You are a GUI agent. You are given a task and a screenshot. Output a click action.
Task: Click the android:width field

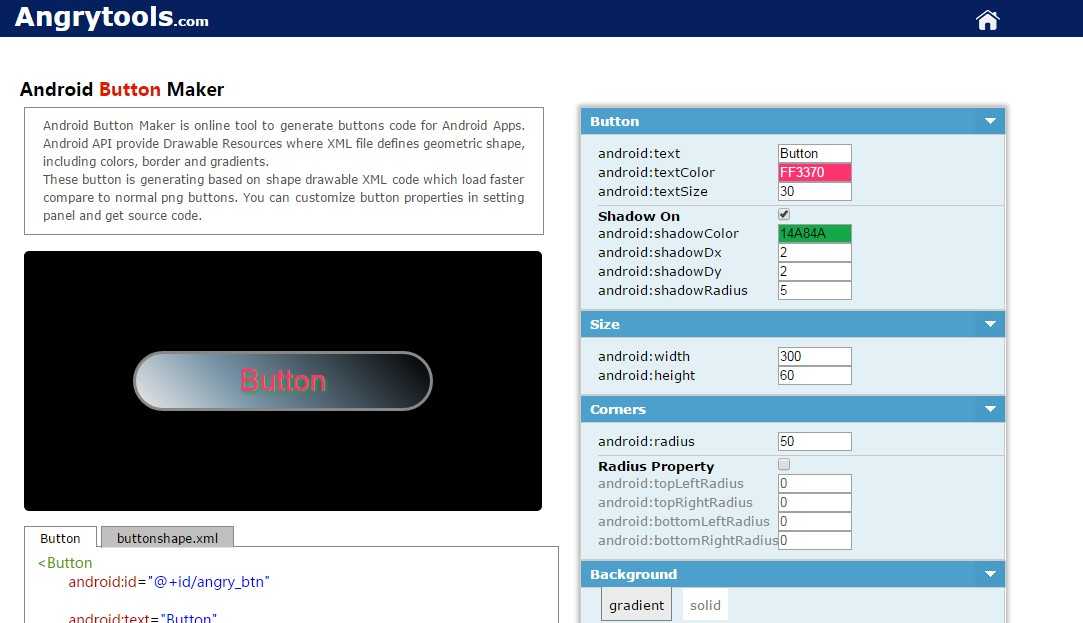pos(814,356)
